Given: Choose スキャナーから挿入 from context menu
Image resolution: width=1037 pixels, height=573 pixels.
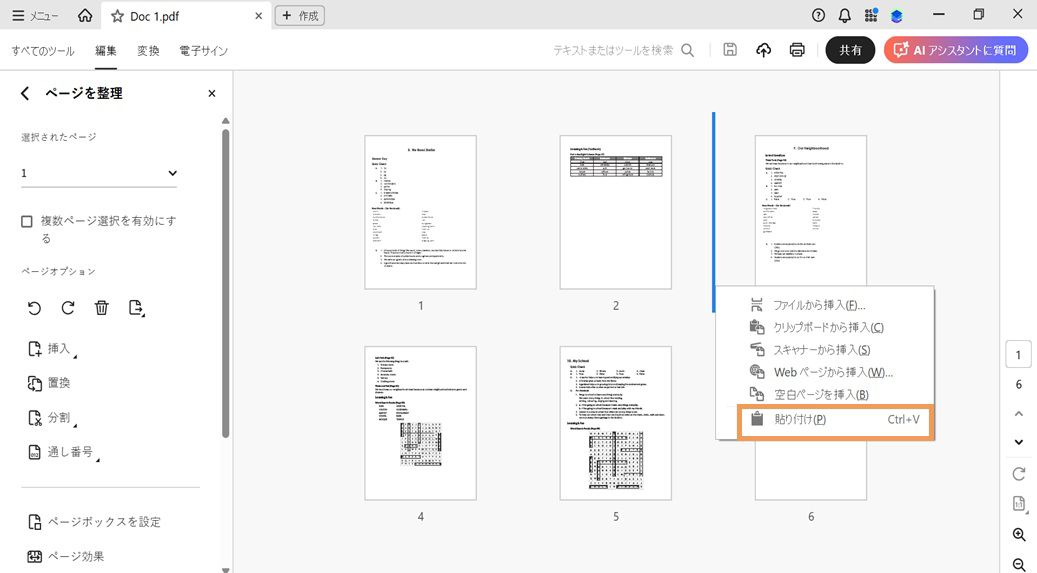Looking at the screenshot, I should click(x=825, y=350).
